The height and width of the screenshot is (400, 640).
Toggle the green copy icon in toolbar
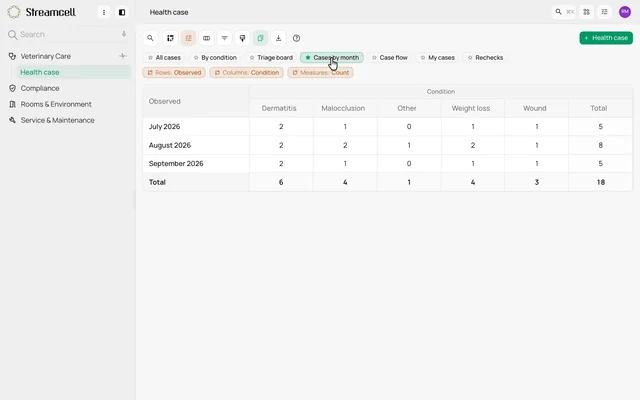click(x=260, y=38)
